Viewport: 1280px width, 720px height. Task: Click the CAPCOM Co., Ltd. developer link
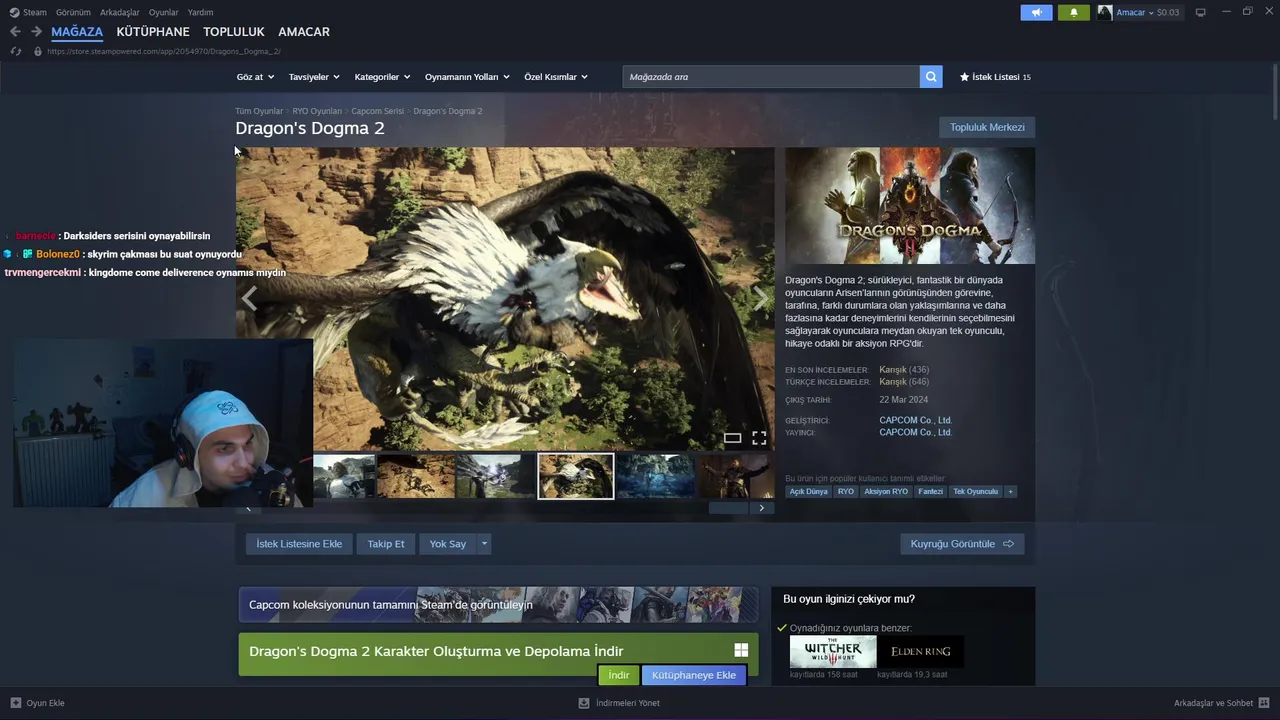[915, 420]
